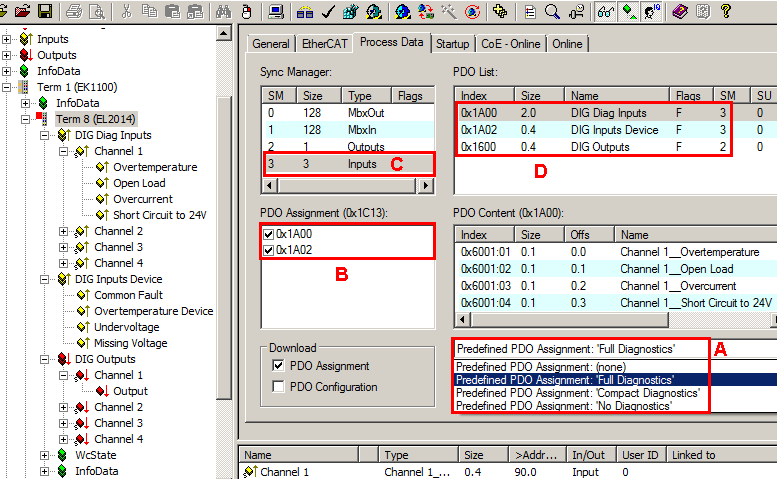Click the Paste clipboard icon
The height and width of the screenshot is (479, 777).
click(x=172, y=11)
